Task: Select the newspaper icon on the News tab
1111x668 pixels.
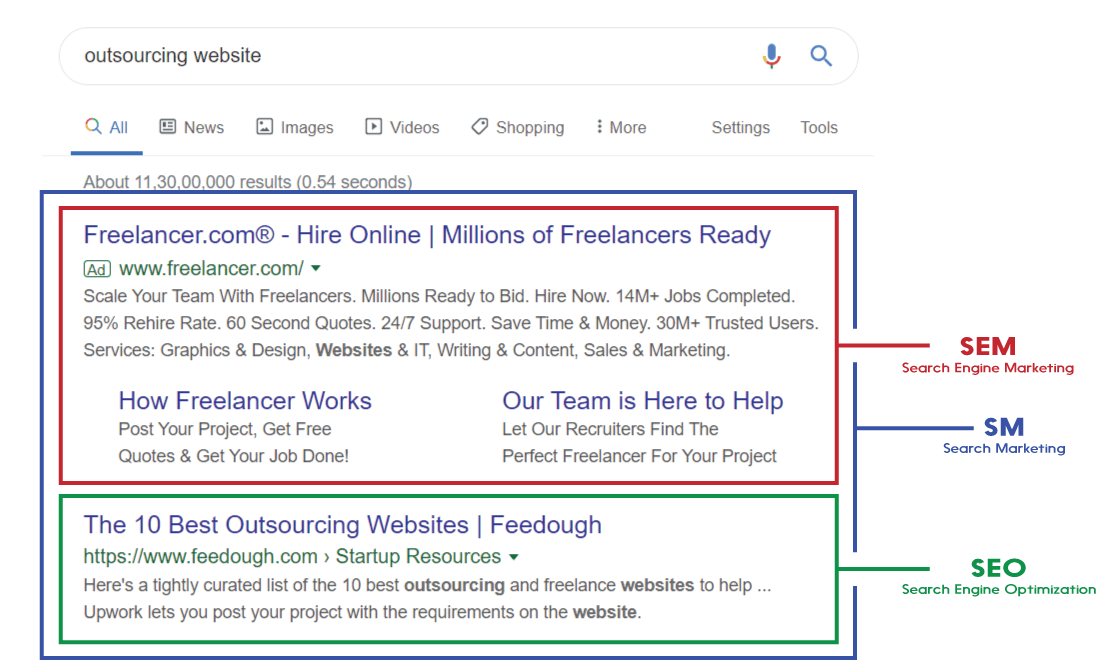Action: click(x=167, y=127)
